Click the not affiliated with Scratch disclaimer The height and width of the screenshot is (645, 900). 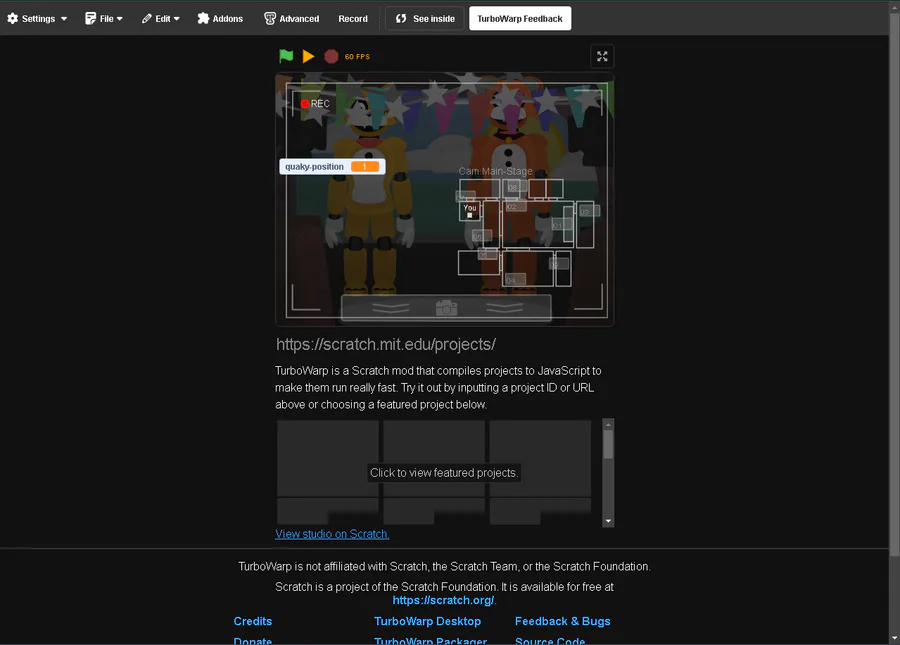tap(444, 566)
